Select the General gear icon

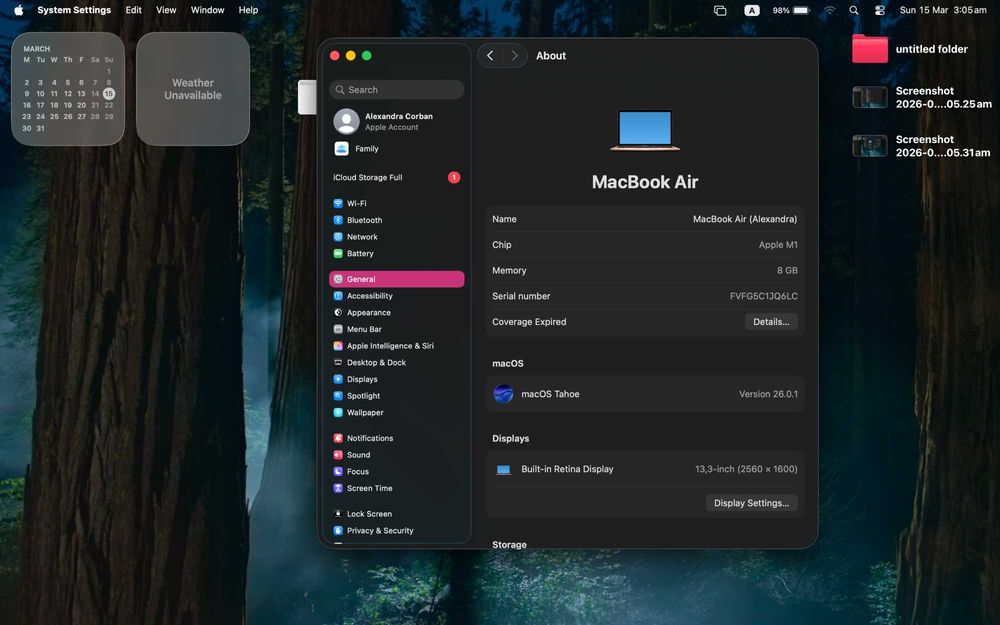(338, 279)
